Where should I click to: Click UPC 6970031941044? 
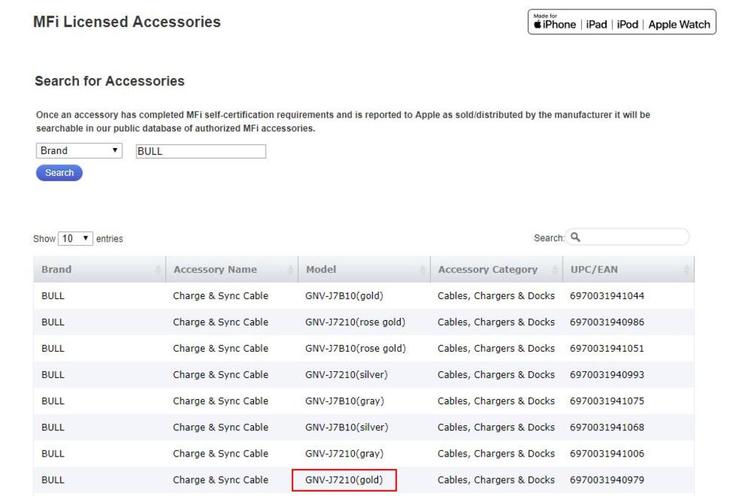click(x=607, y=296)
